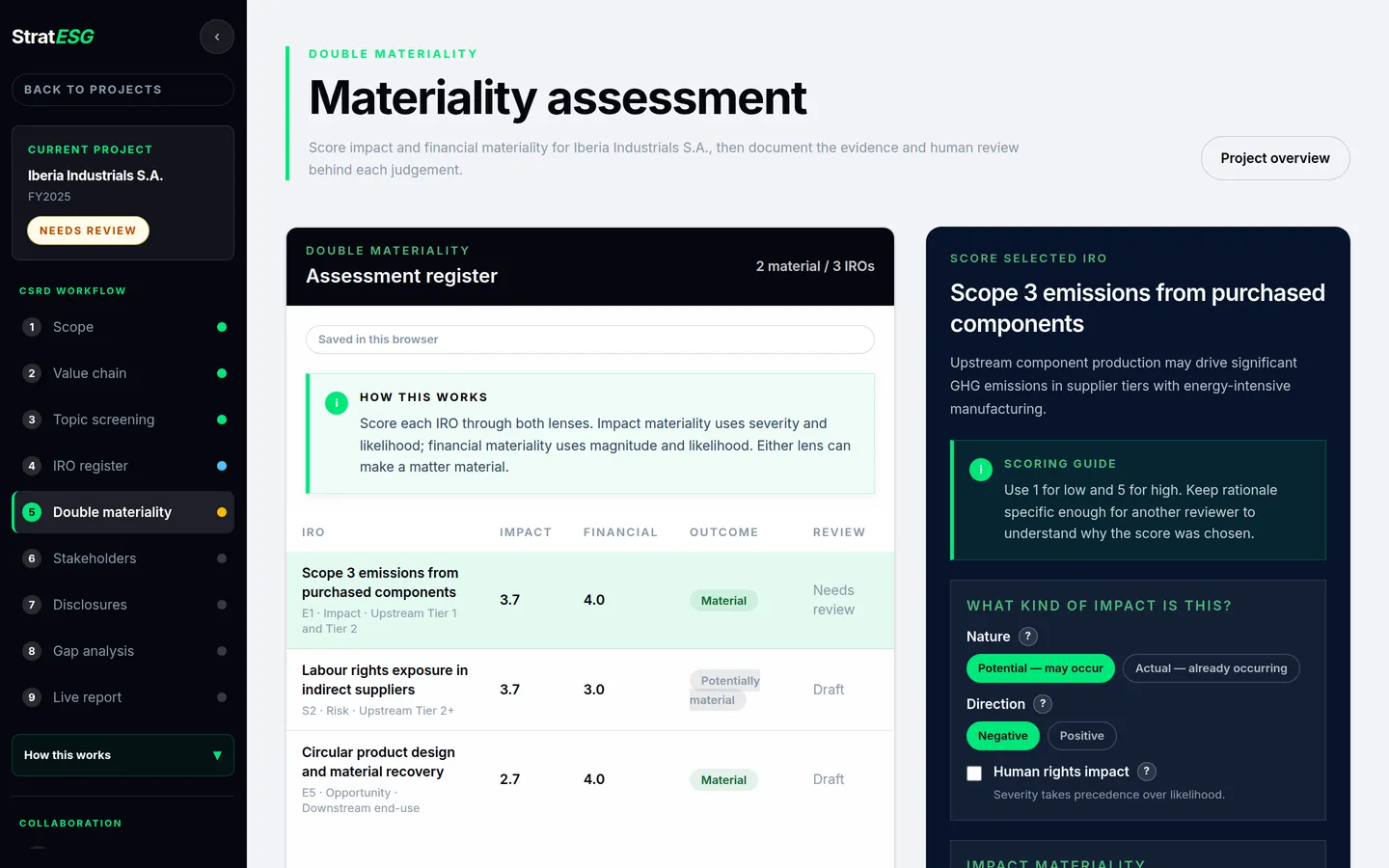1389x868 pixels.
Task: Open IRO register workflow step
Action: (123, 466)
